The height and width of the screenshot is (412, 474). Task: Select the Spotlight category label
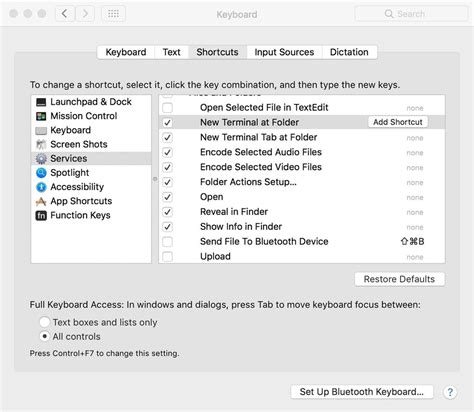70,173
